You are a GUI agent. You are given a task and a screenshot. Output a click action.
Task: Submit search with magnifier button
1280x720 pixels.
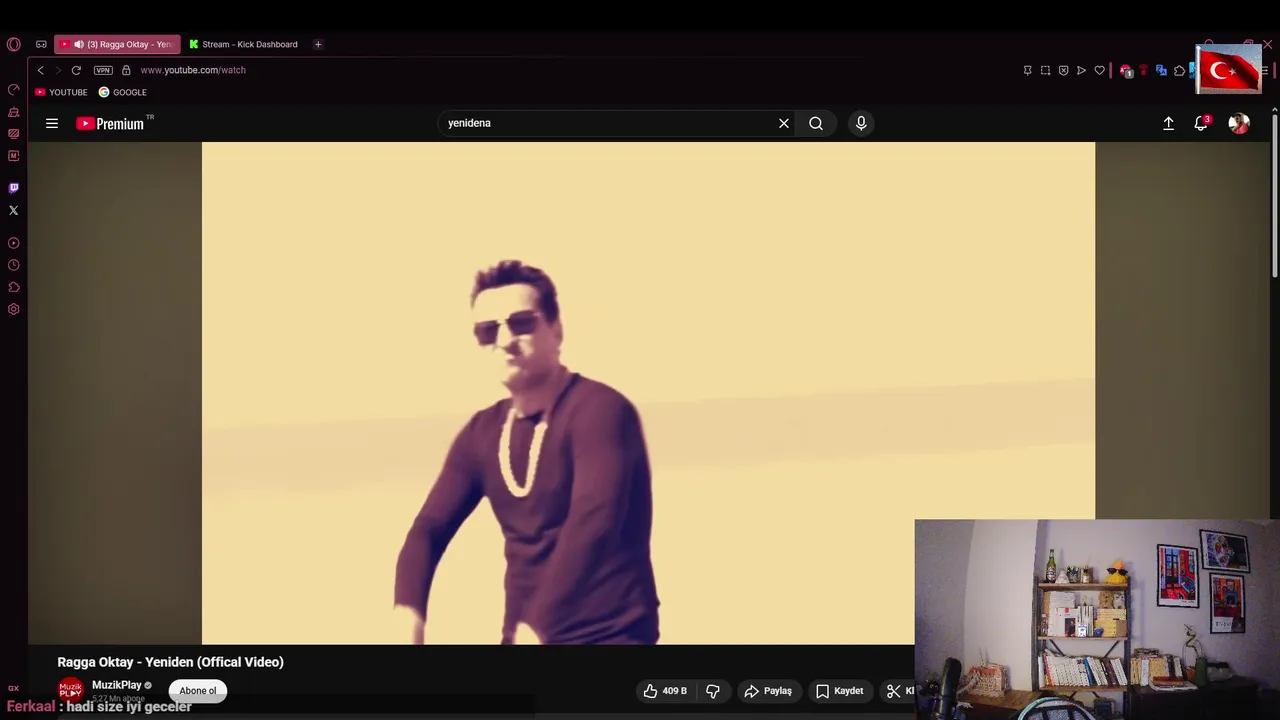(x=816, y=123)
